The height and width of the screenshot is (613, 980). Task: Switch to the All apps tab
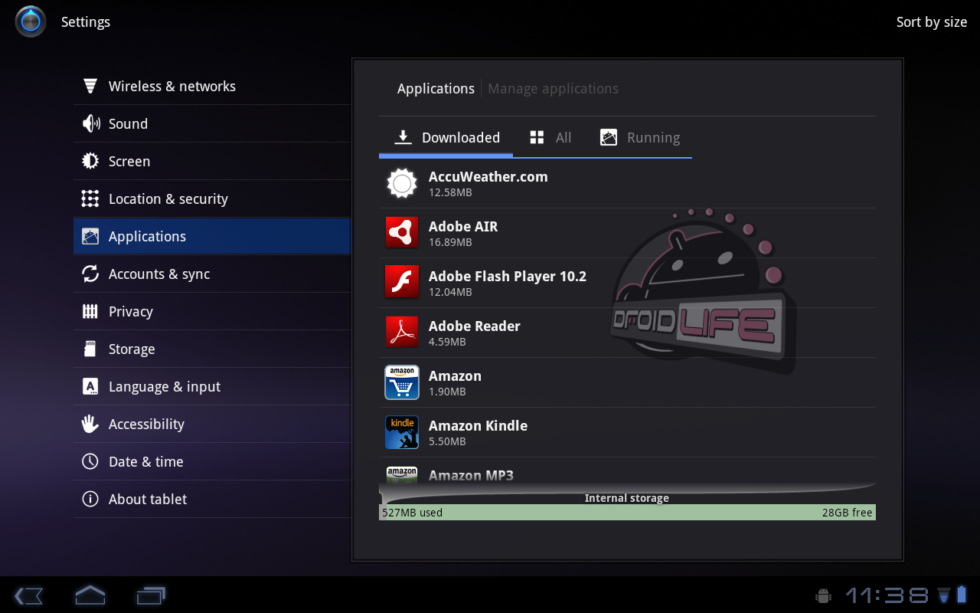tap(550, 137)
